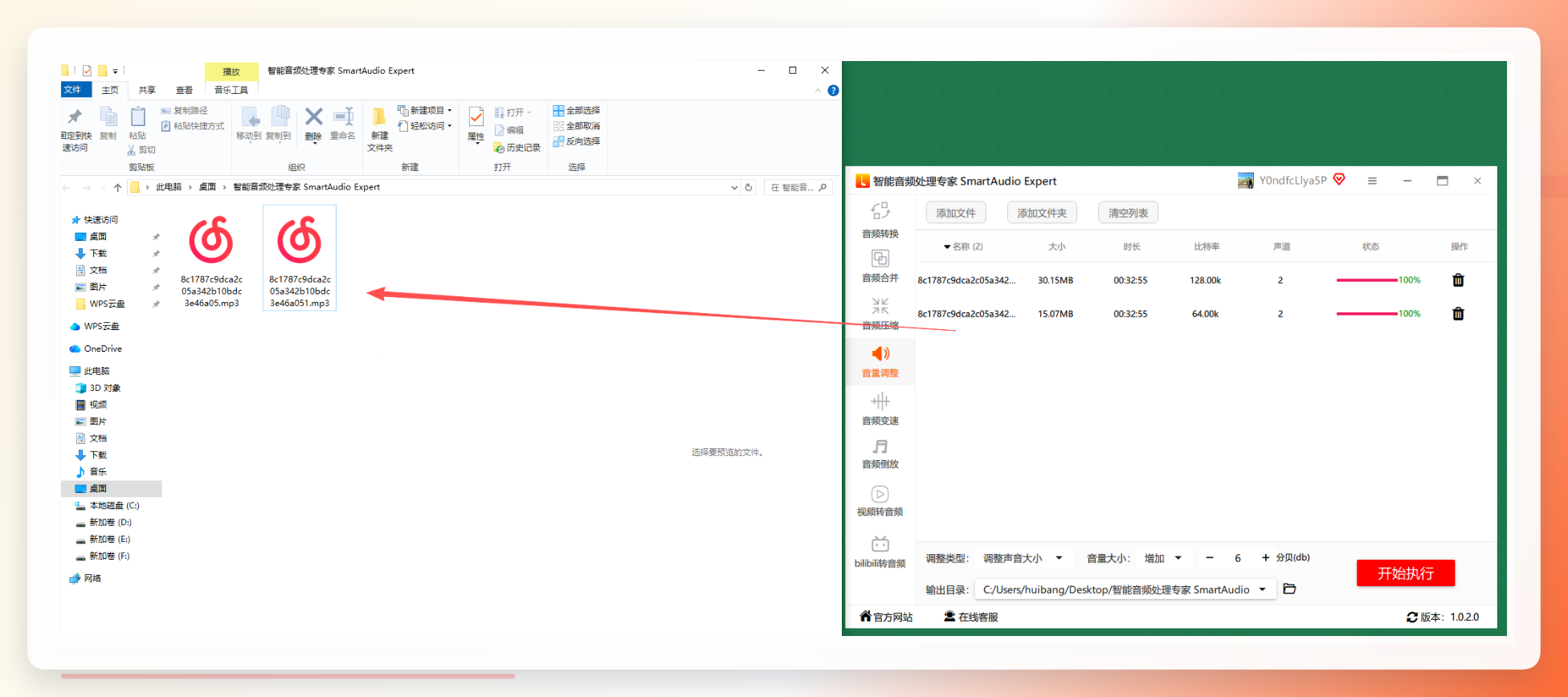Screen dimensions: 1568x697
Task: Open 音频变速 in SmartAudio sidebar
Action: (x=880, y=409)
